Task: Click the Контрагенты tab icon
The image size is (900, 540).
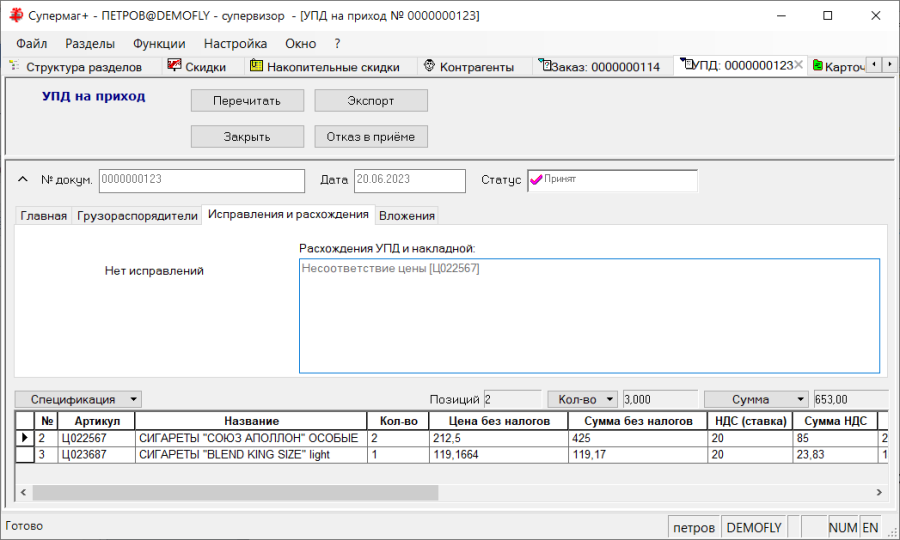Action: [x=429, y=67]
